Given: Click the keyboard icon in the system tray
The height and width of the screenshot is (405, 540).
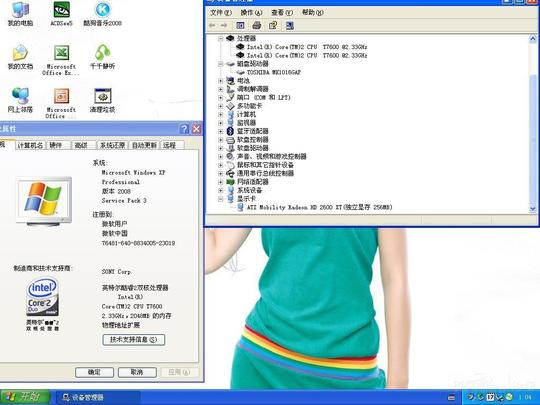Looking at the screenshot, I should coord(452,397).
